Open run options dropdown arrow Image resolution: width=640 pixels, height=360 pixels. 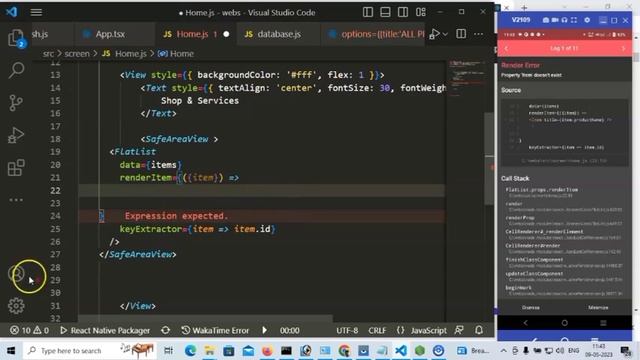click(x=445, y=34)
